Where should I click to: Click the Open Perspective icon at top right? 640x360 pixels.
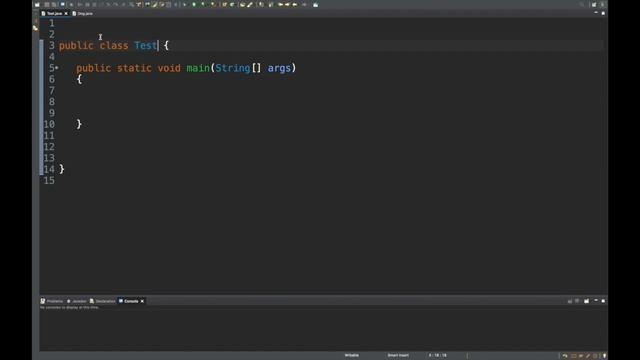594,4
